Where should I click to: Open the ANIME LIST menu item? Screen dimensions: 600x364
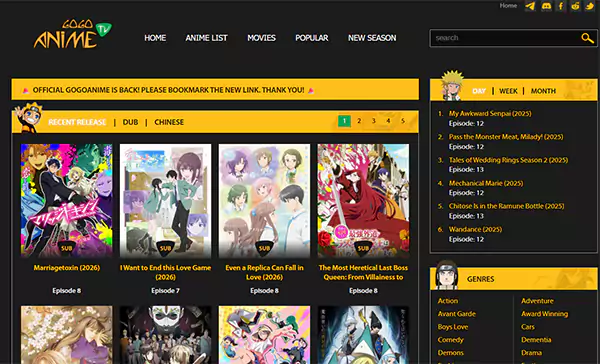[207, 38]
